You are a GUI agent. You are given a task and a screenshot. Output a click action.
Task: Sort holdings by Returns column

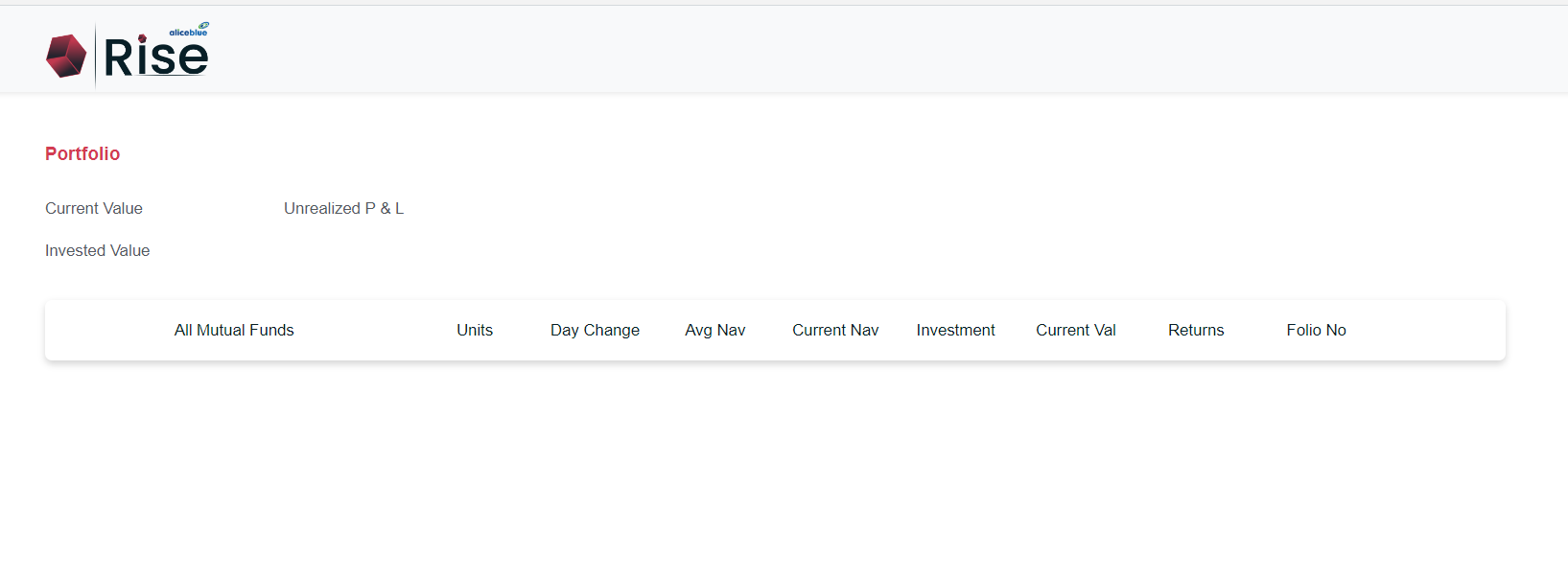(1196, 330)
